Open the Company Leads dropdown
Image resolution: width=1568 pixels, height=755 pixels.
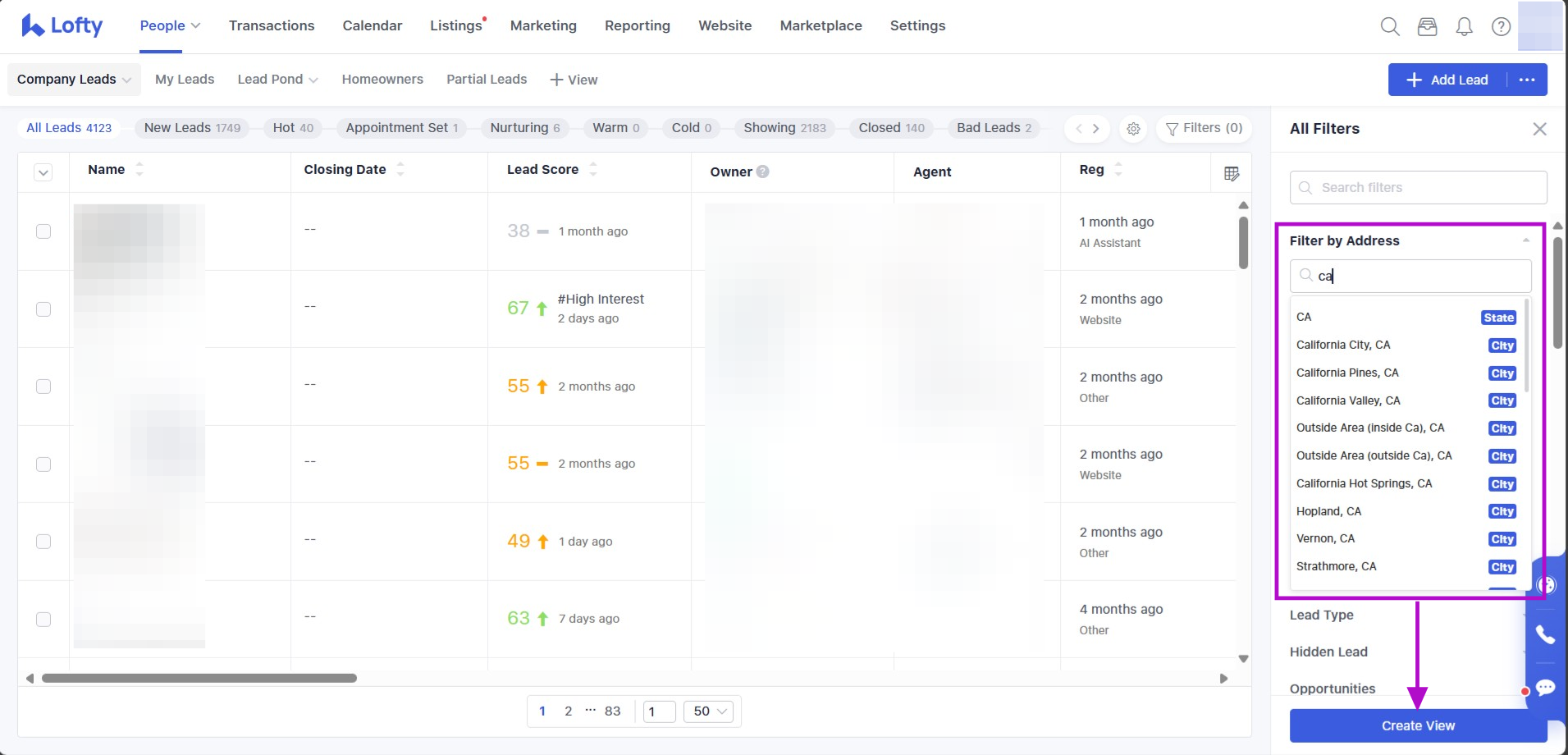pos(74,80)
